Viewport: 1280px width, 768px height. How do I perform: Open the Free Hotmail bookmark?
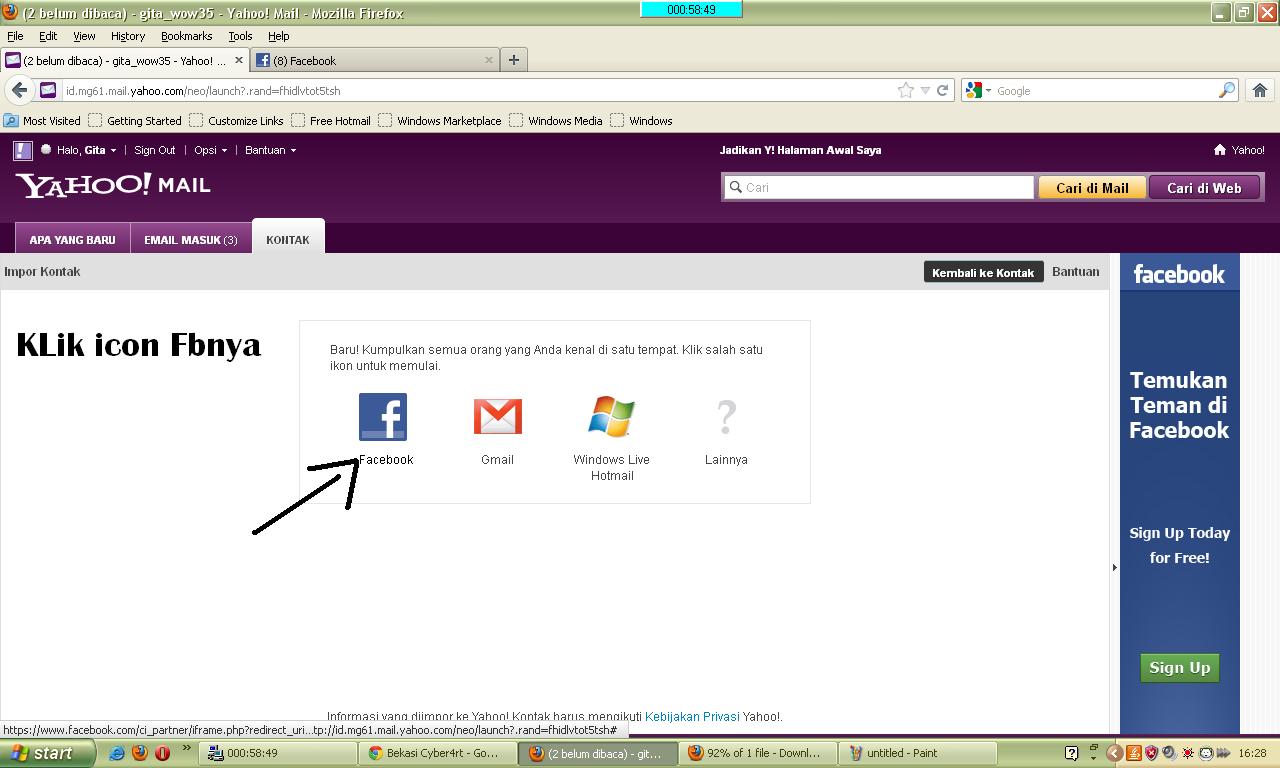[x=331, y=120]
